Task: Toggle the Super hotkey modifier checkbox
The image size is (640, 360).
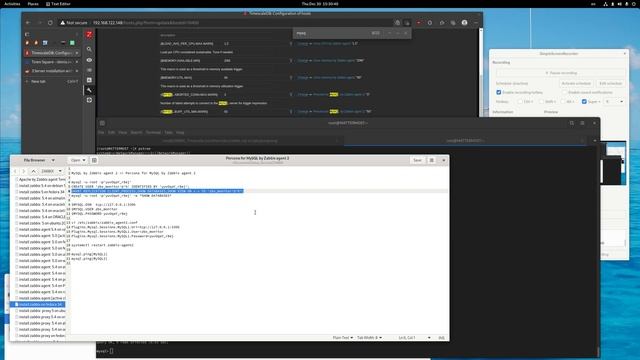Action: 584,102
